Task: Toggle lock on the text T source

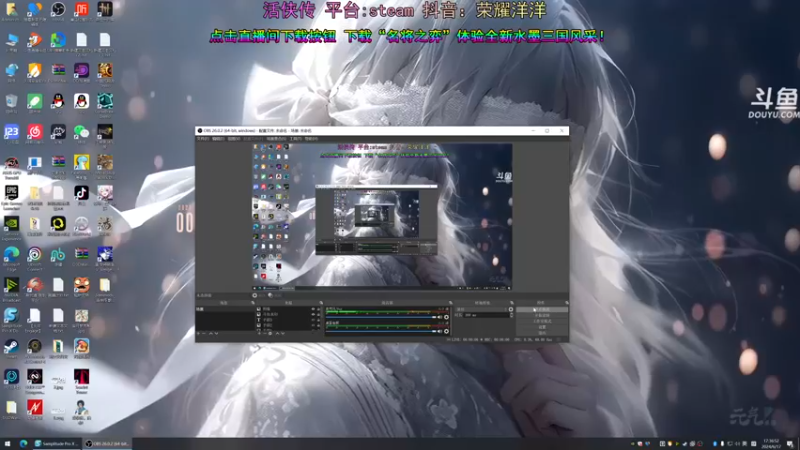Action: point(318,320)
